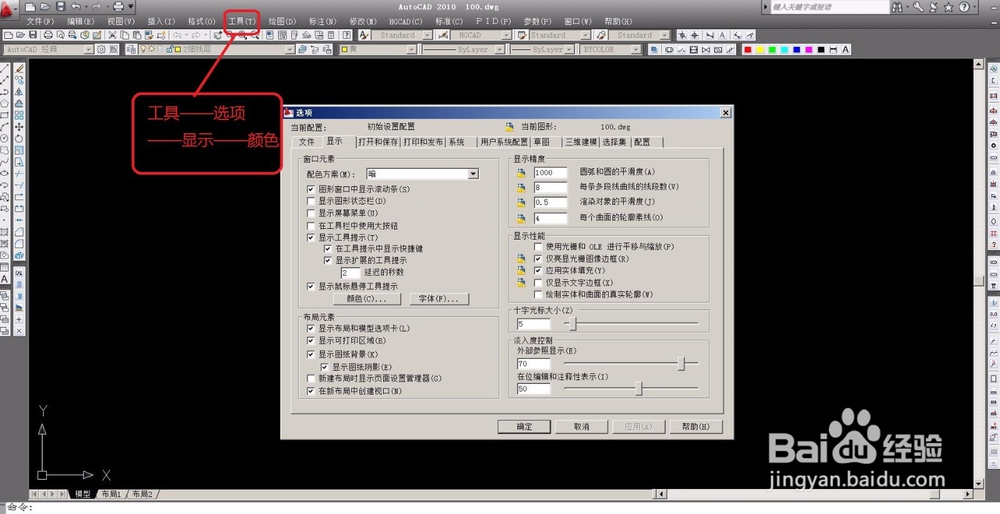Click Plot printer icon in quick access toolbar
Viewport: 1000px width, 514px height.
click(118, 6)
